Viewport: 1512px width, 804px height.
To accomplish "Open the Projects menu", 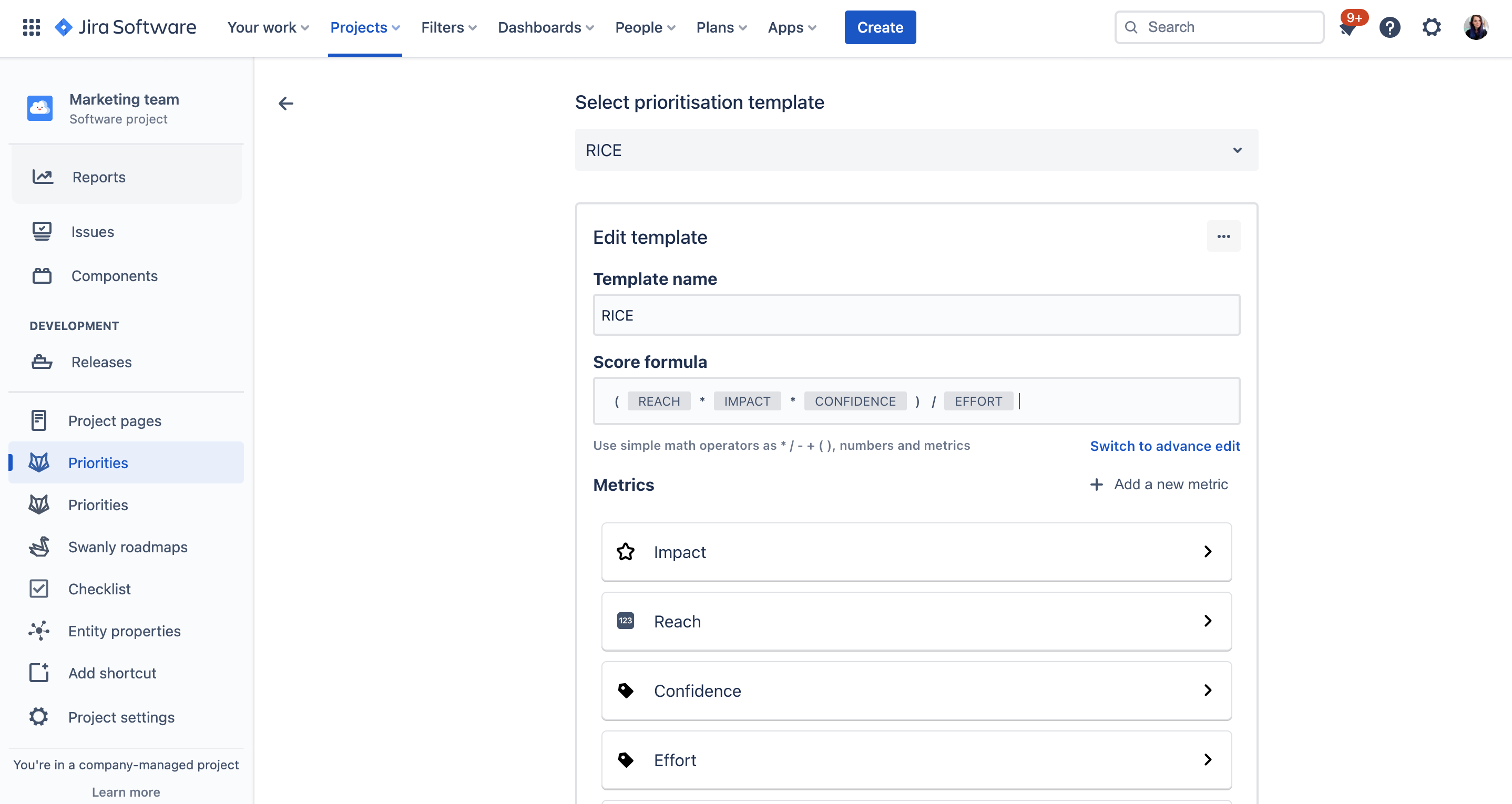I will (364, 27).
